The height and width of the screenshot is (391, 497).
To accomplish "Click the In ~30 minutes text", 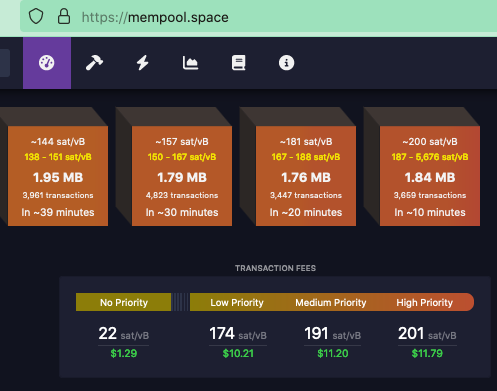I will click(182, 212).
